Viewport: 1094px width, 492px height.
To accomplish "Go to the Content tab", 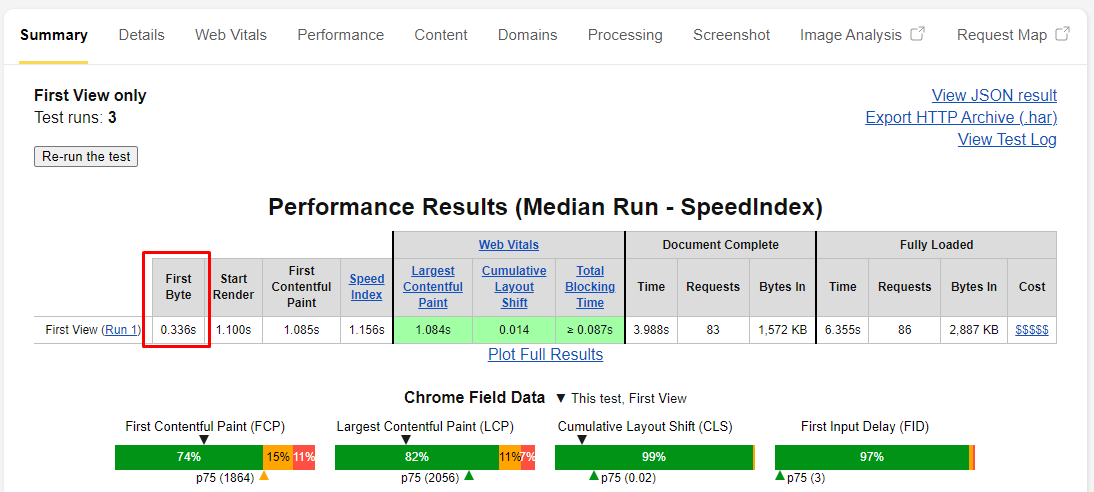I will tap(441, 35).
